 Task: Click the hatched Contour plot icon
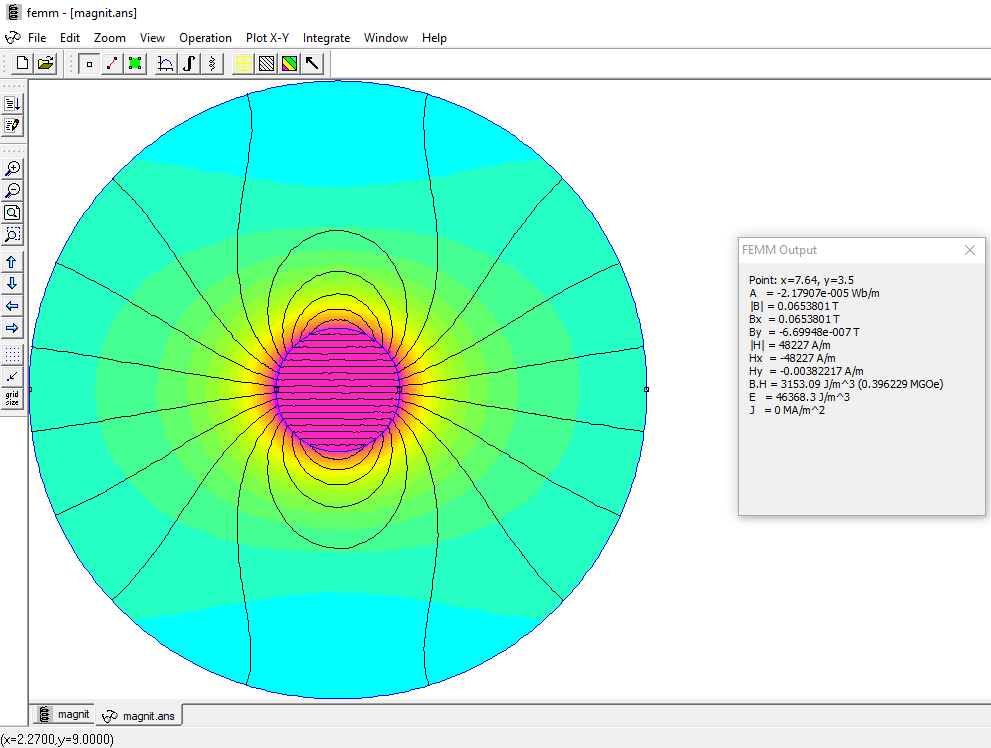click(x=266, y=64)
